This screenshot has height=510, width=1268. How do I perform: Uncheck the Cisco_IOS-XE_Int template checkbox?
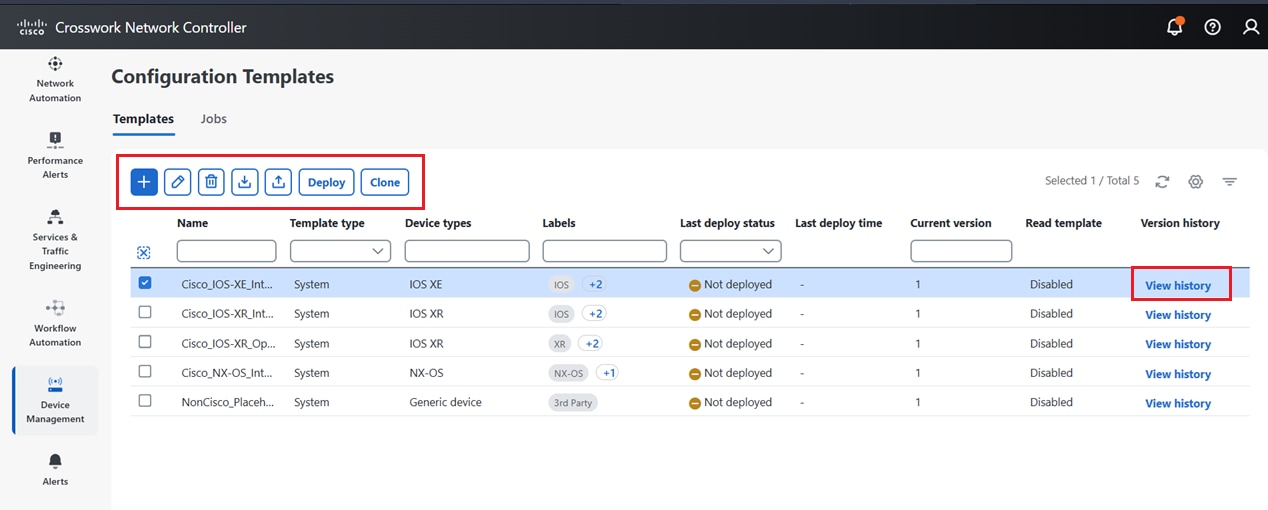[145, 283]
